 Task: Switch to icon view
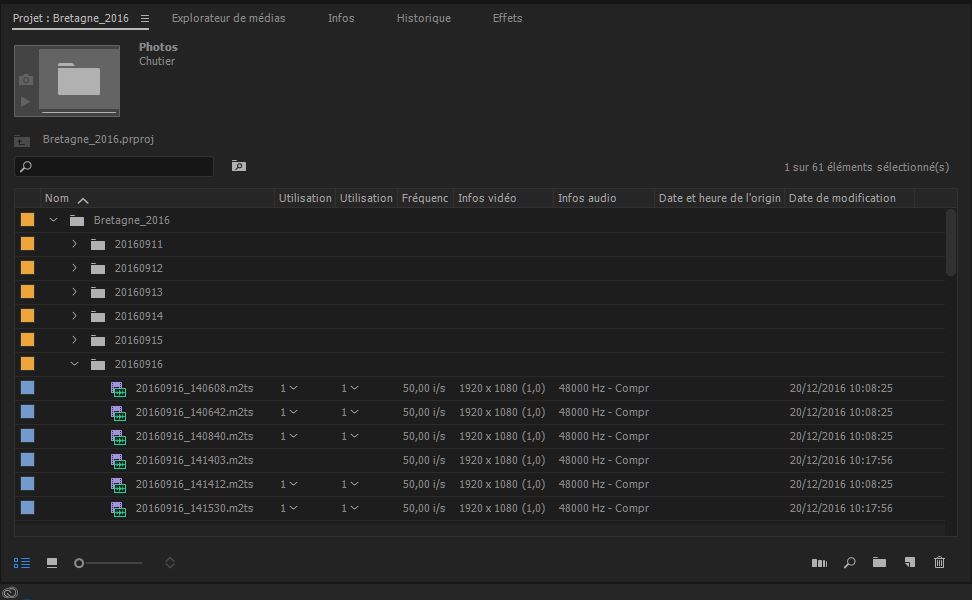52,563
